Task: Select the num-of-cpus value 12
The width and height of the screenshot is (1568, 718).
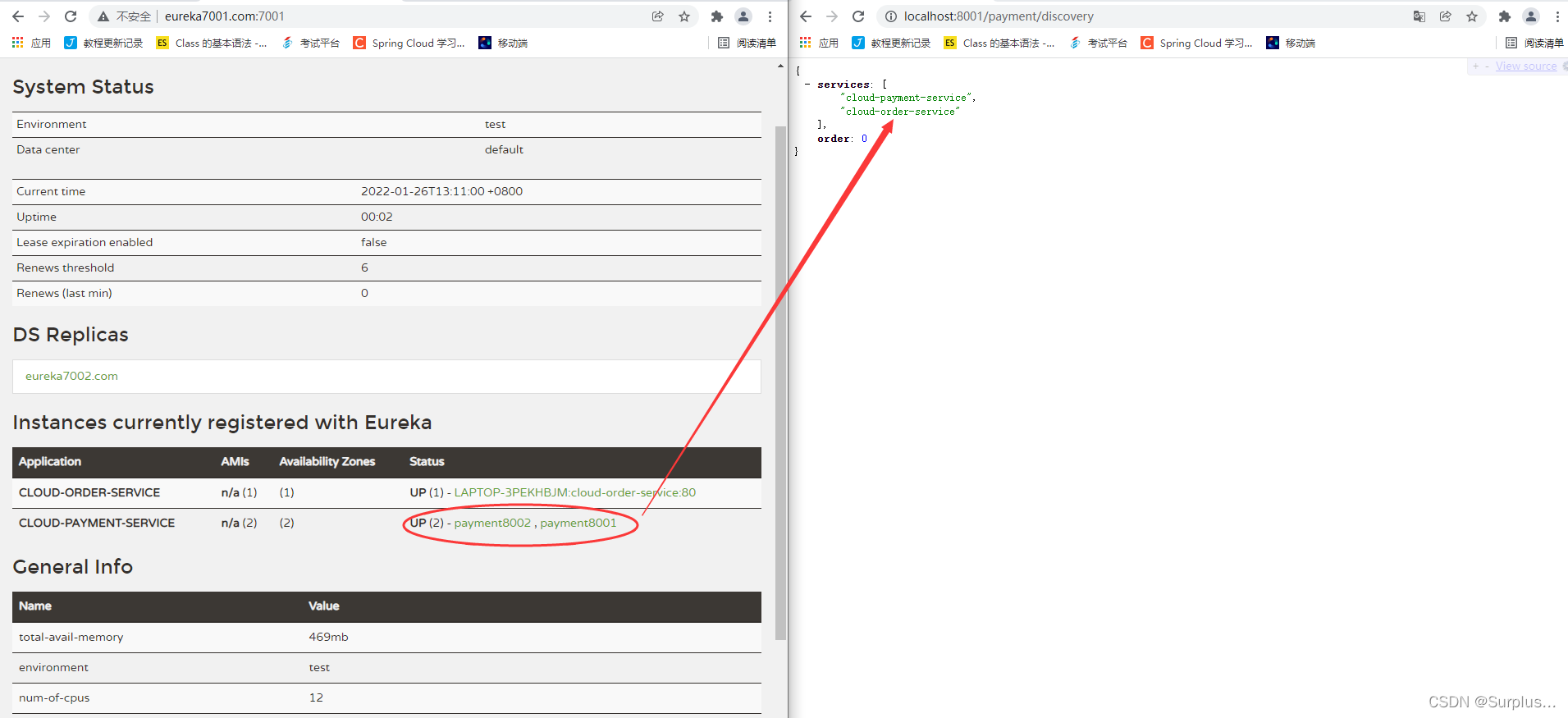Action: [316, 697]
